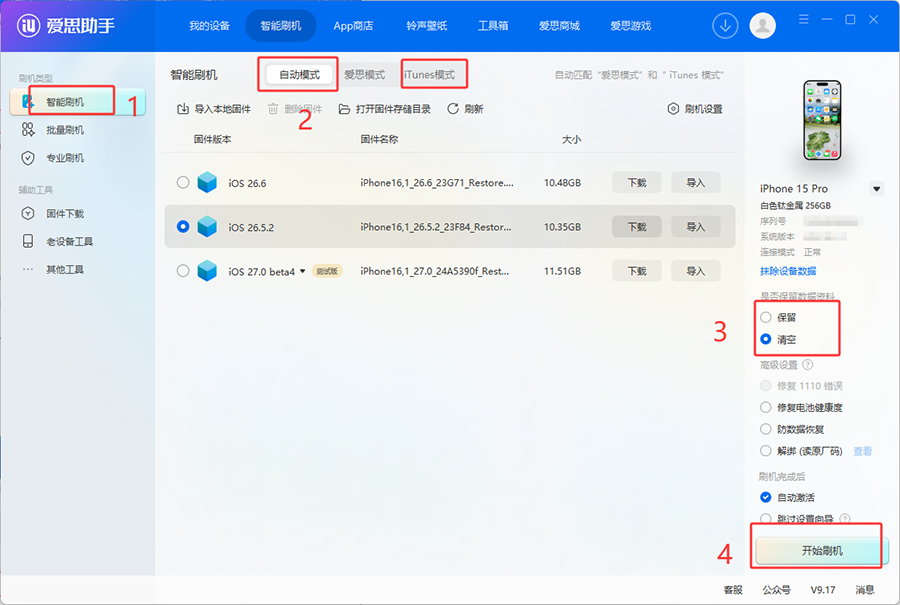Select the iOS 27.0 beta4 radio button
The image size is (900, 605).
(x=183, y=271)
